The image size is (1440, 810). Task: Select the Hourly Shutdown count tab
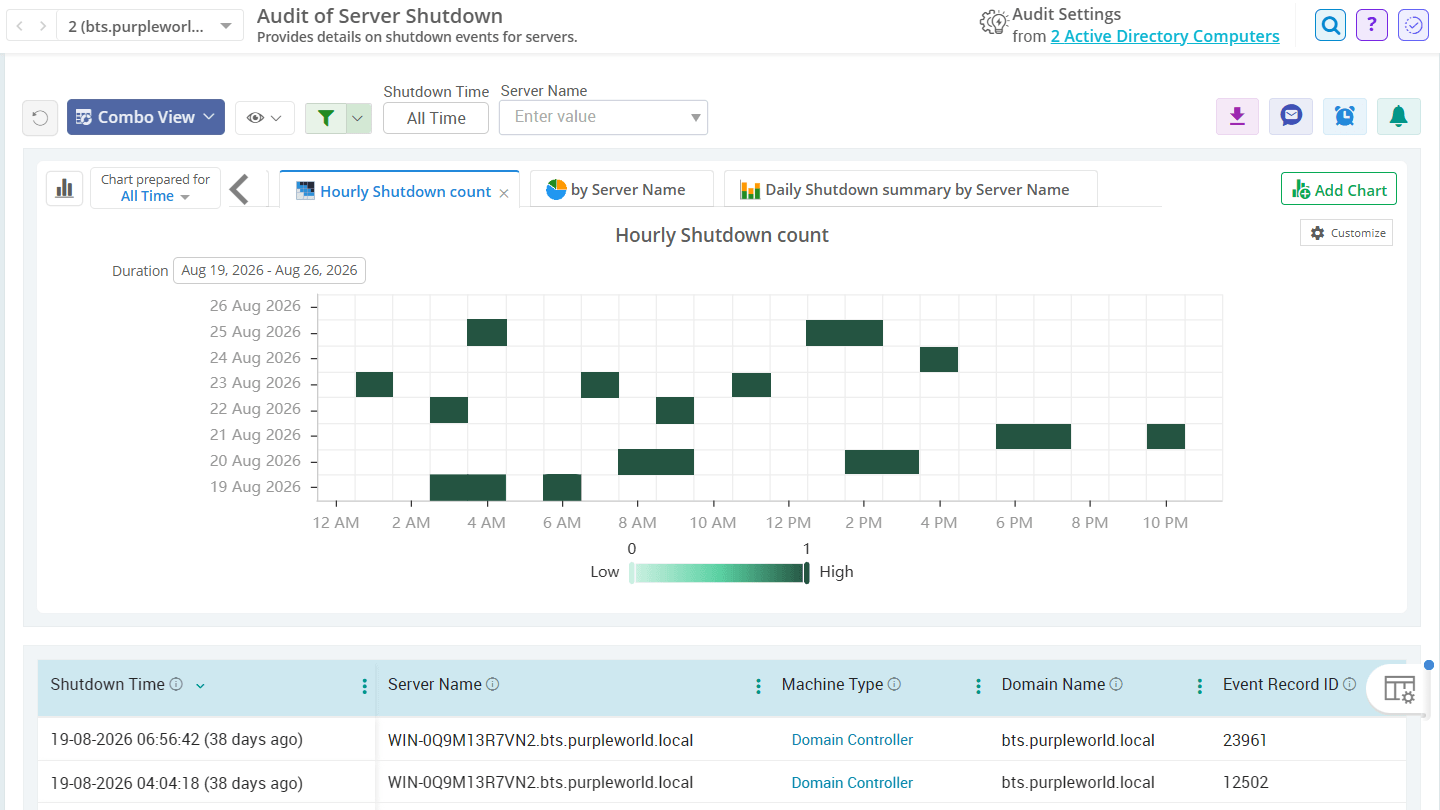[398, 192]
